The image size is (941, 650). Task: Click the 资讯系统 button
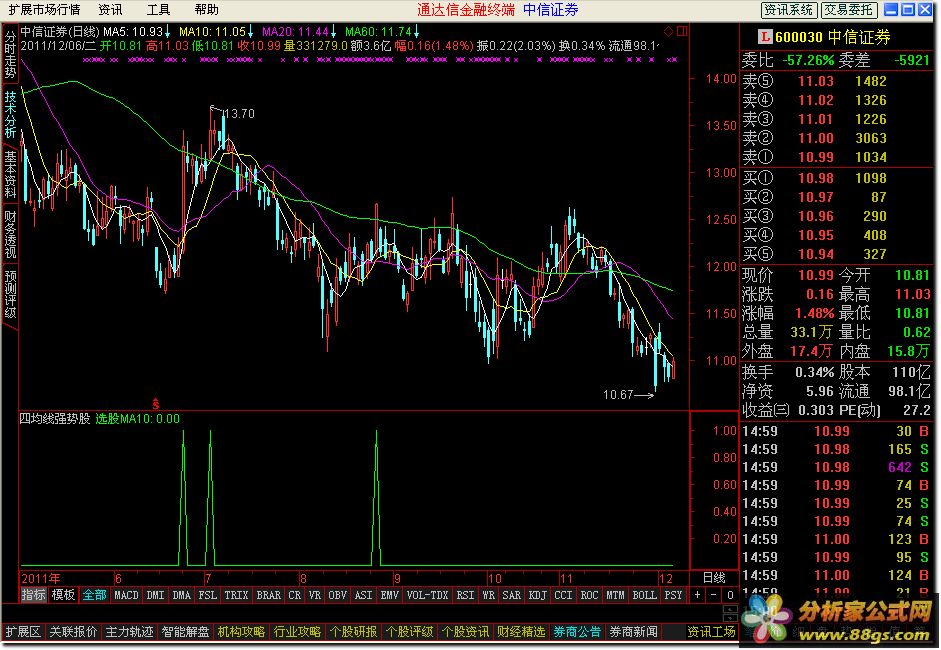coord(789,10)
